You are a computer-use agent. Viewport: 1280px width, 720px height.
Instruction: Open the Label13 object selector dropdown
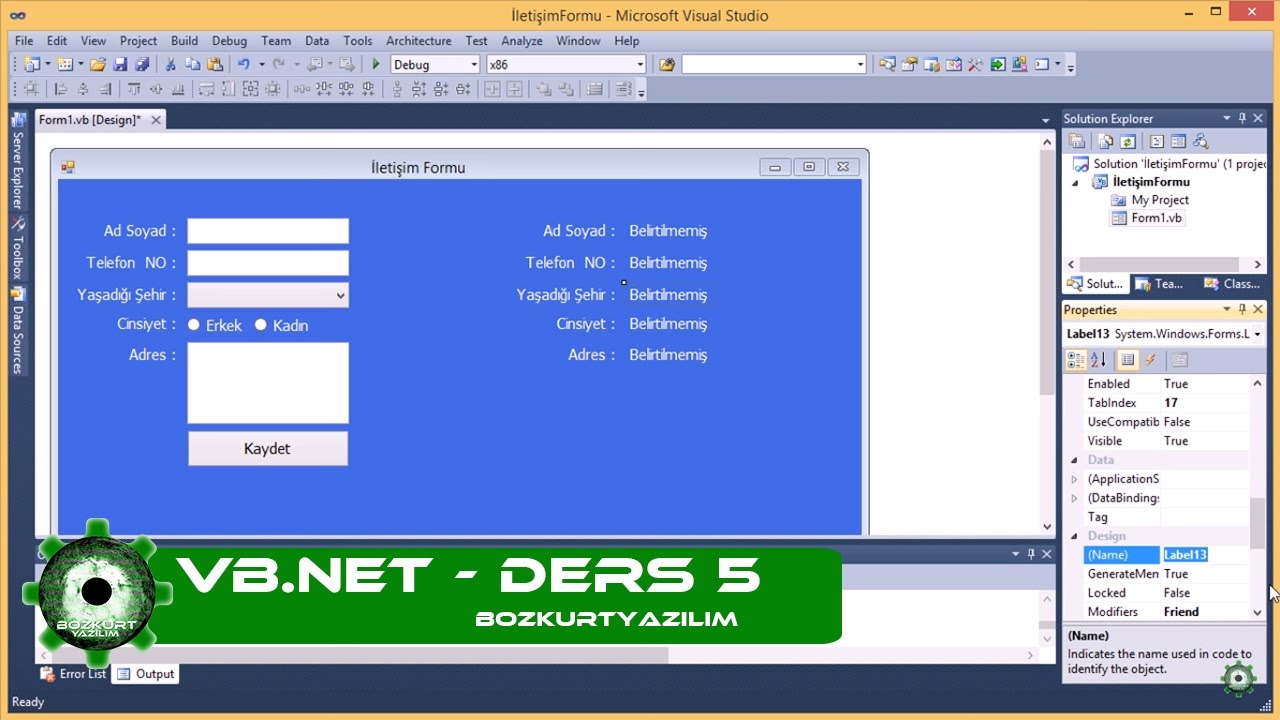click(x=1257, y=335)
